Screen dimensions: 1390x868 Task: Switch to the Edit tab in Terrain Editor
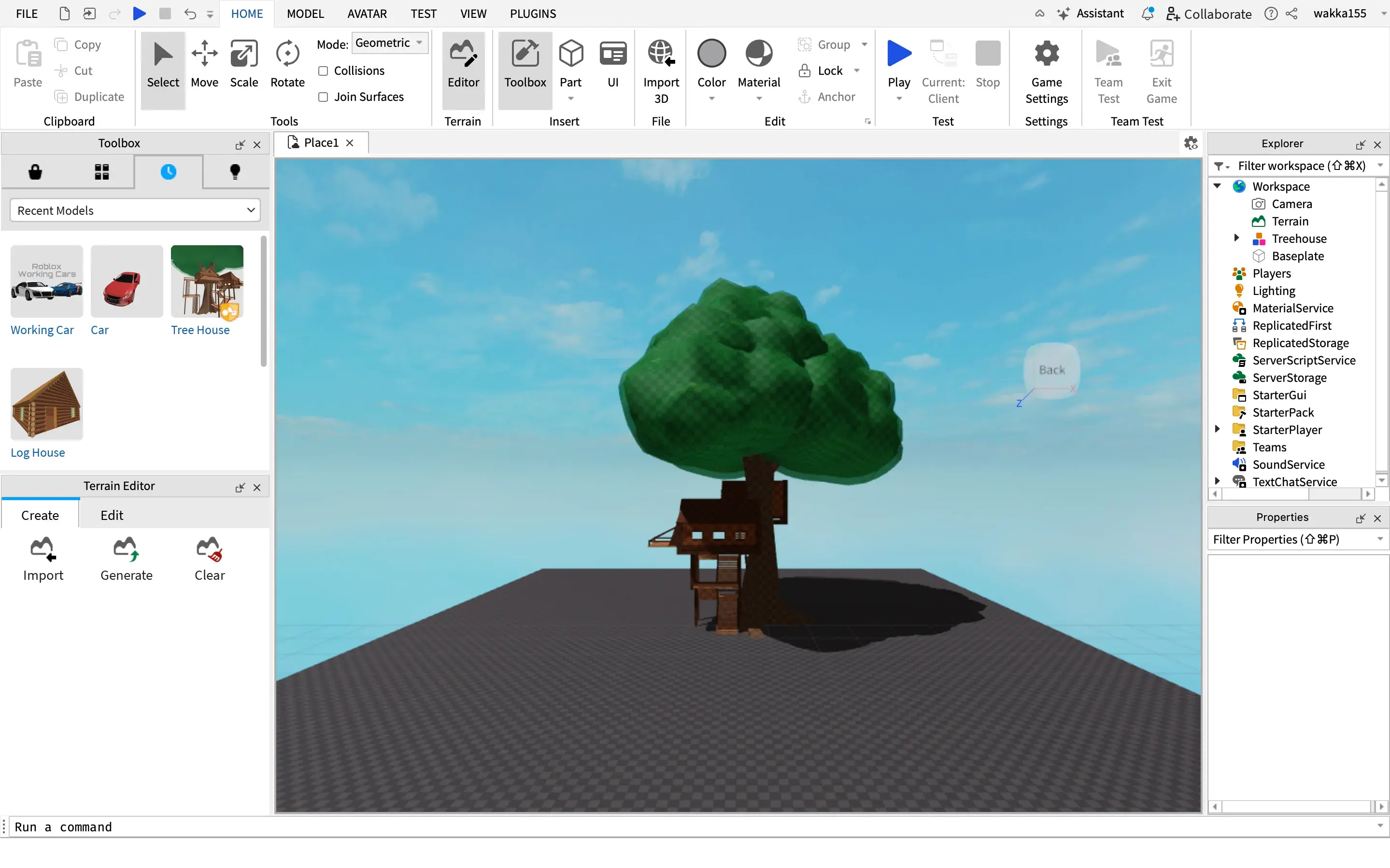tap(112, 515)
